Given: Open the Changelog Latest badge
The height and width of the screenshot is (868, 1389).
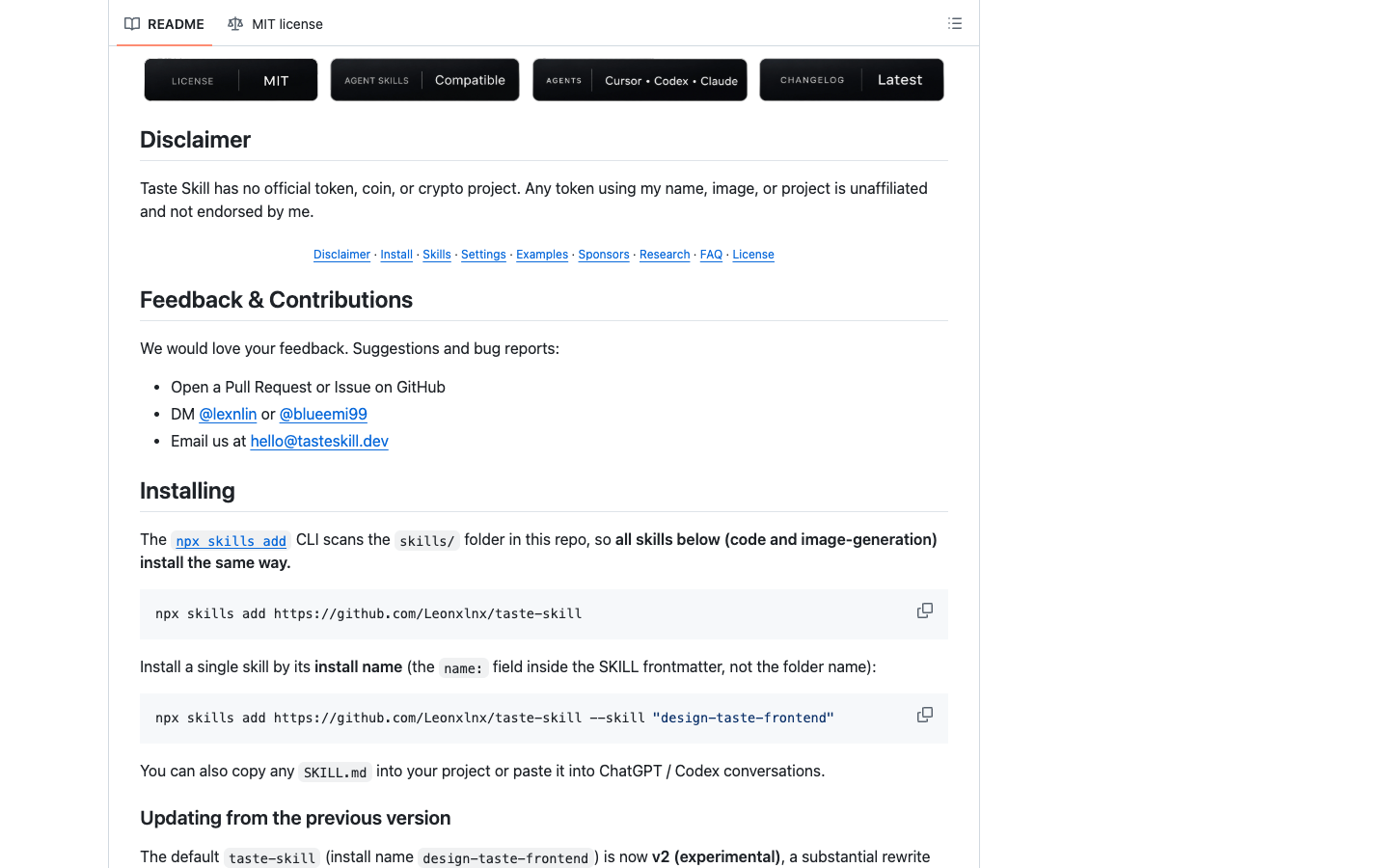Looking at the screenshot, I should [x=852, y=80].
